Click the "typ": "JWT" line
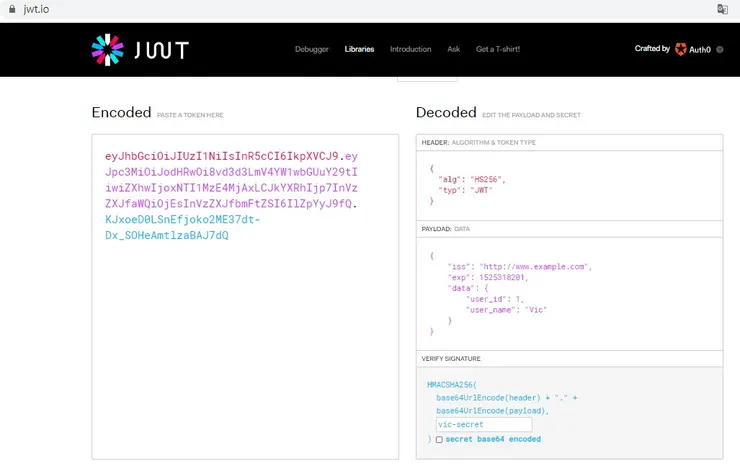 pyautogui.click(x=465, y=191)
